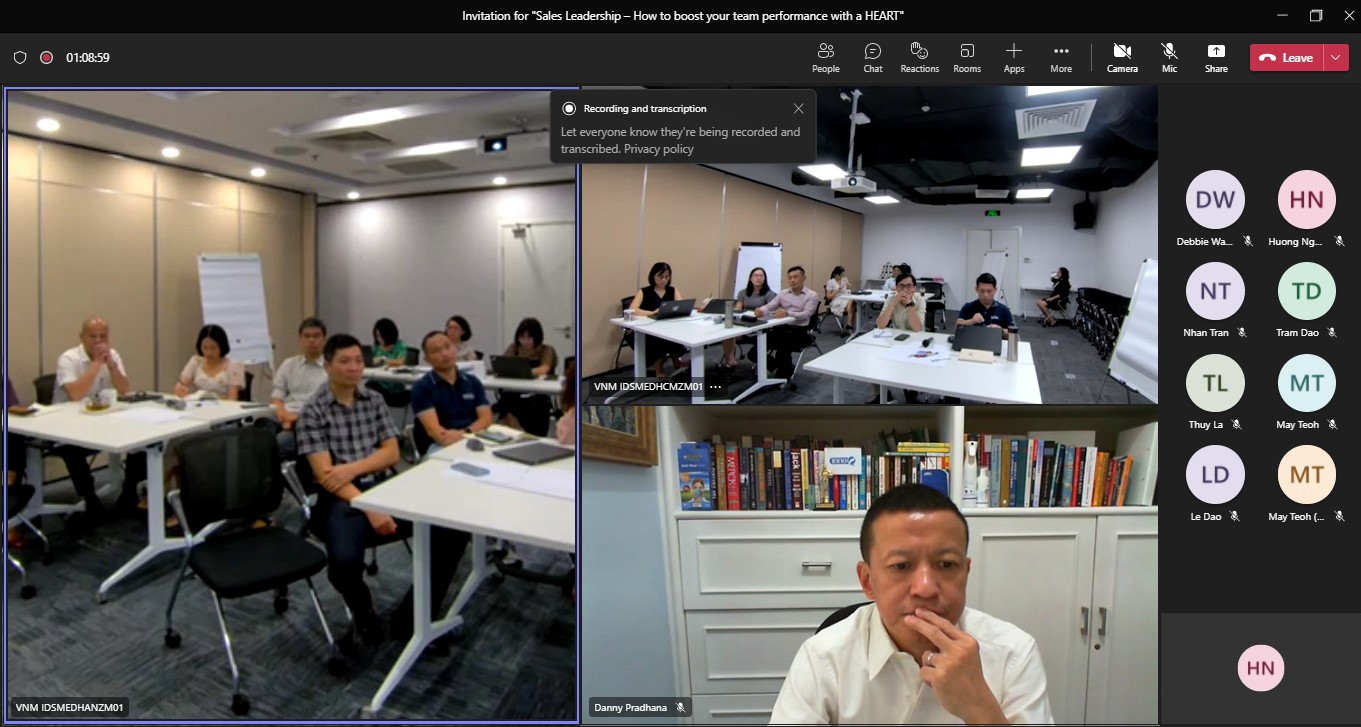Select Debbie Wa... participant avatar DW

click(1215, 199)
